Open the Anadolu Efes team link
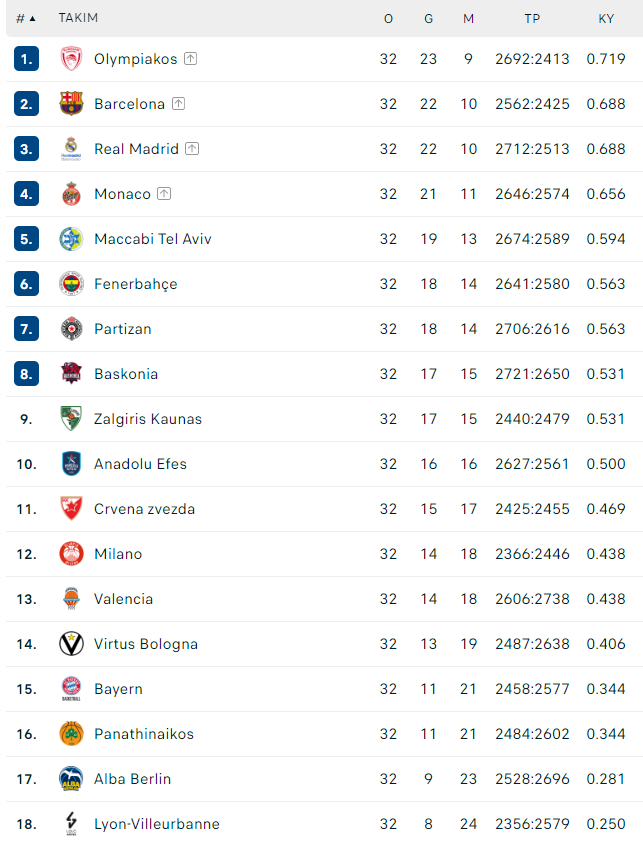 tap(140, 464)
